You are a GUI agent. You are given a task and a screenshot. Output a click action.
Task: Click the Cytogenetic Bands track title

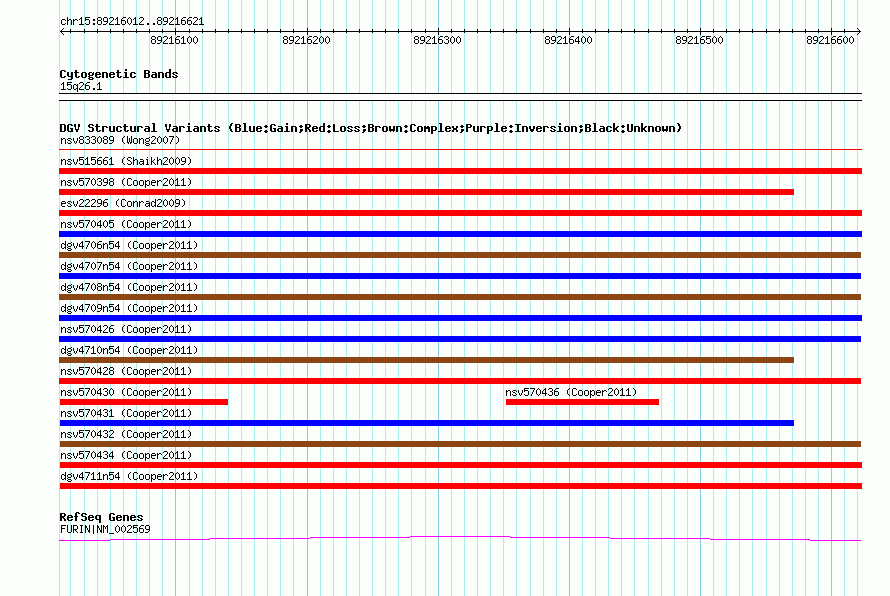click(119, 74)
